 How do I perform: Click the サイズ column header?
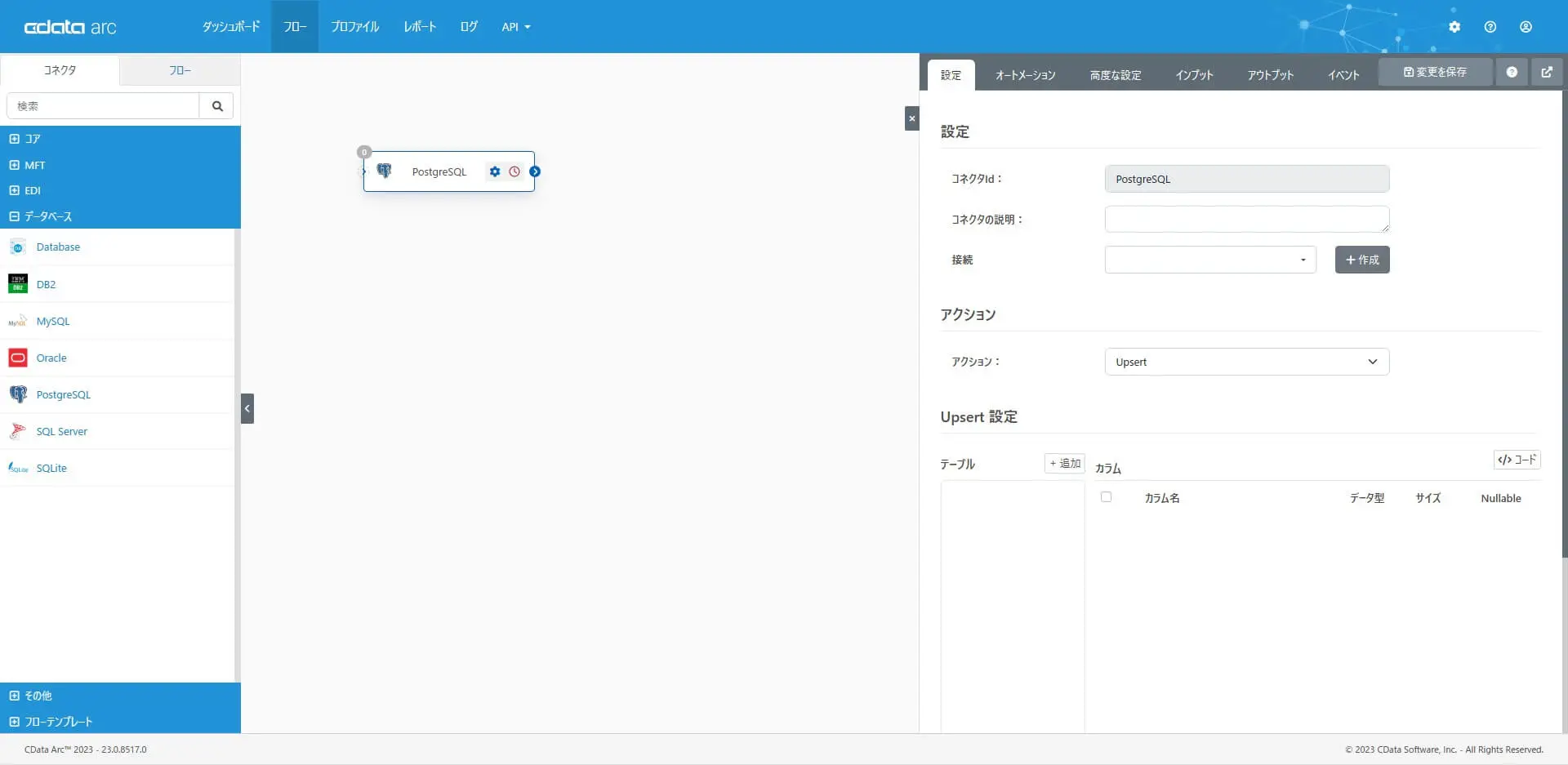click(1428, 498)
